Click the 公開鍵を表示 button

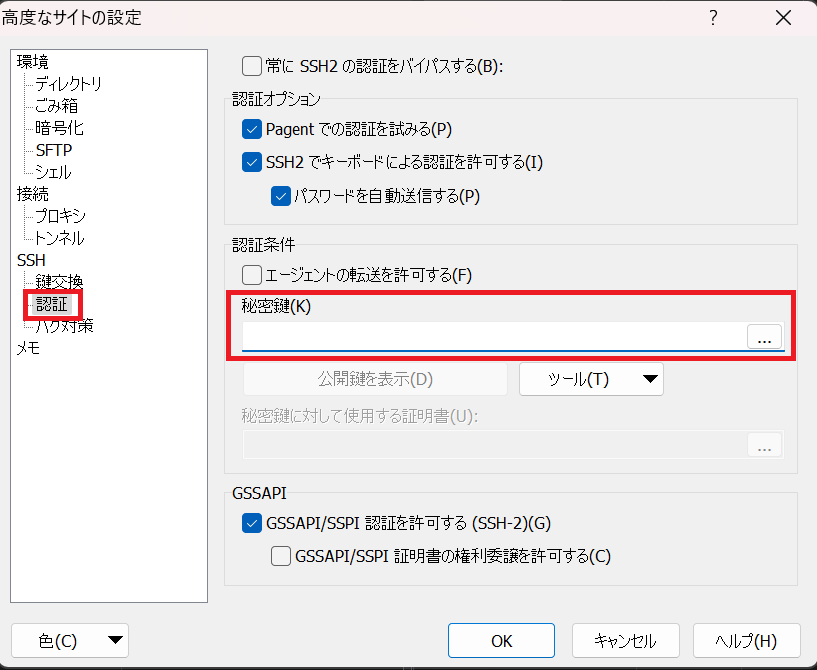(375, 379)
